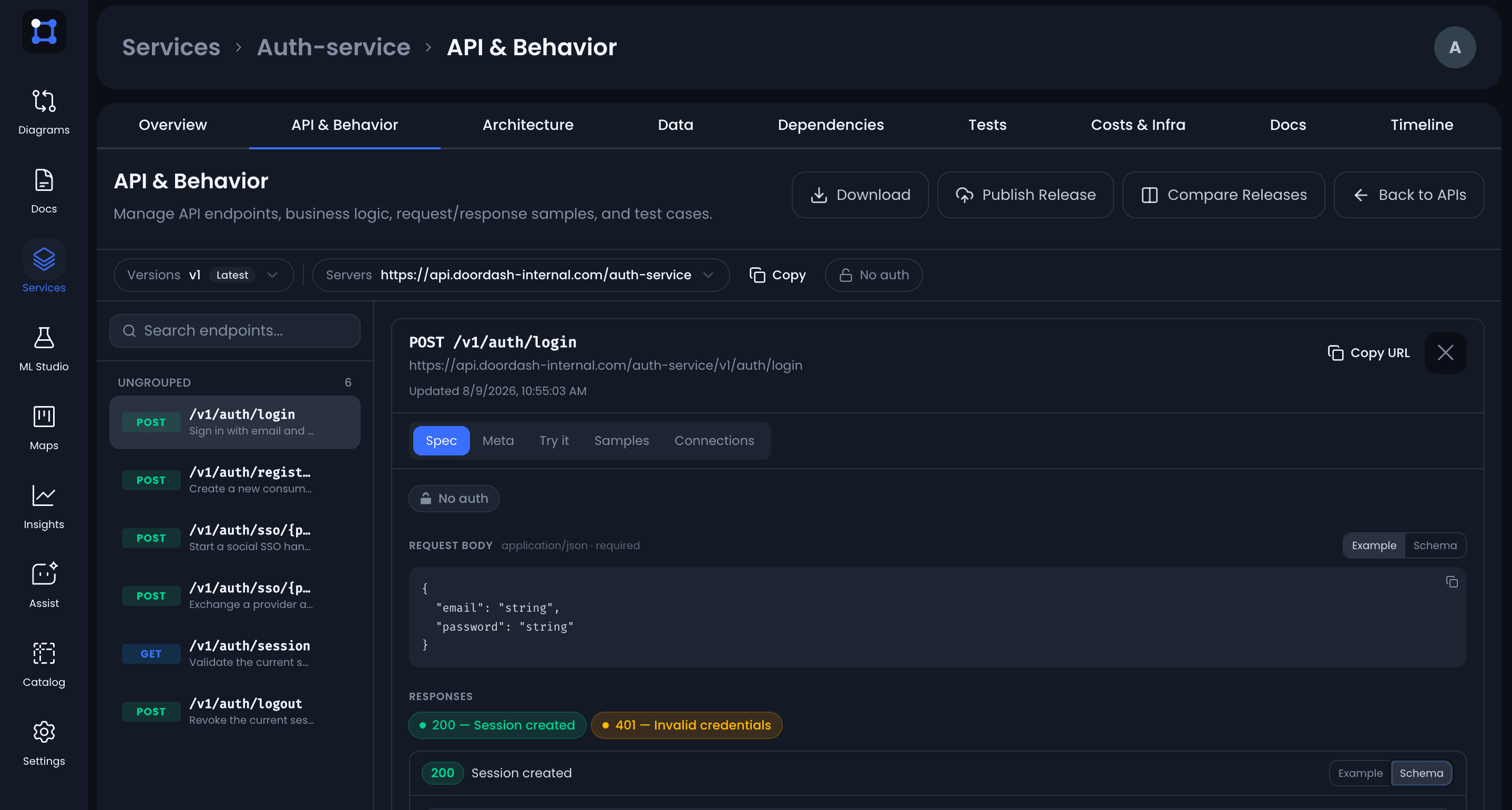The width and height of the screenshot is (1512, 810).
Task: Open Compare Releases
Action: tap(1223, 195)
